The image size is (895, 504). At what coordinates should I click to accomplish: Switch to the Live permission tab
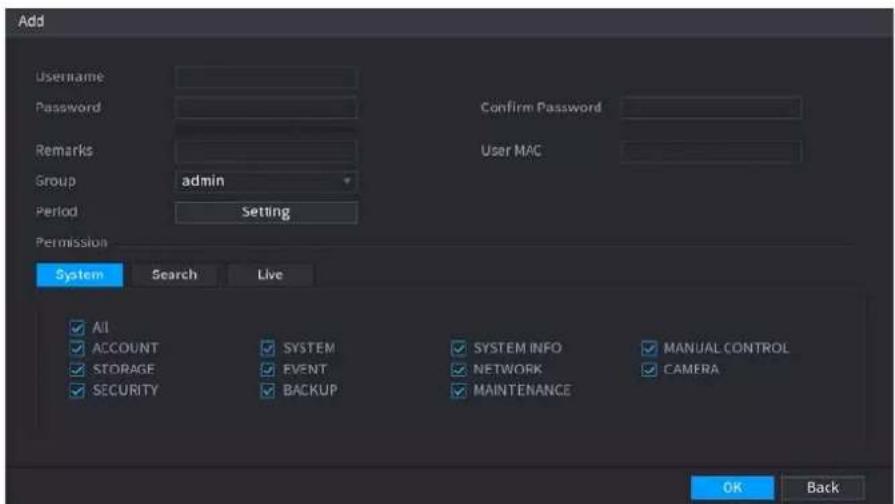270,275
